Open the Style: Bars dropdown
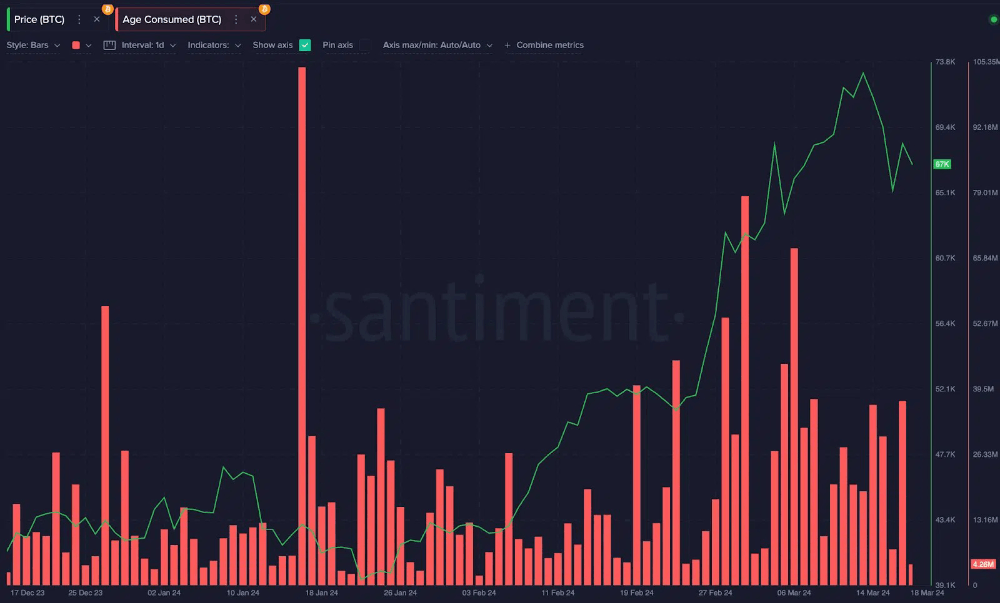 (x=33, y=45)
